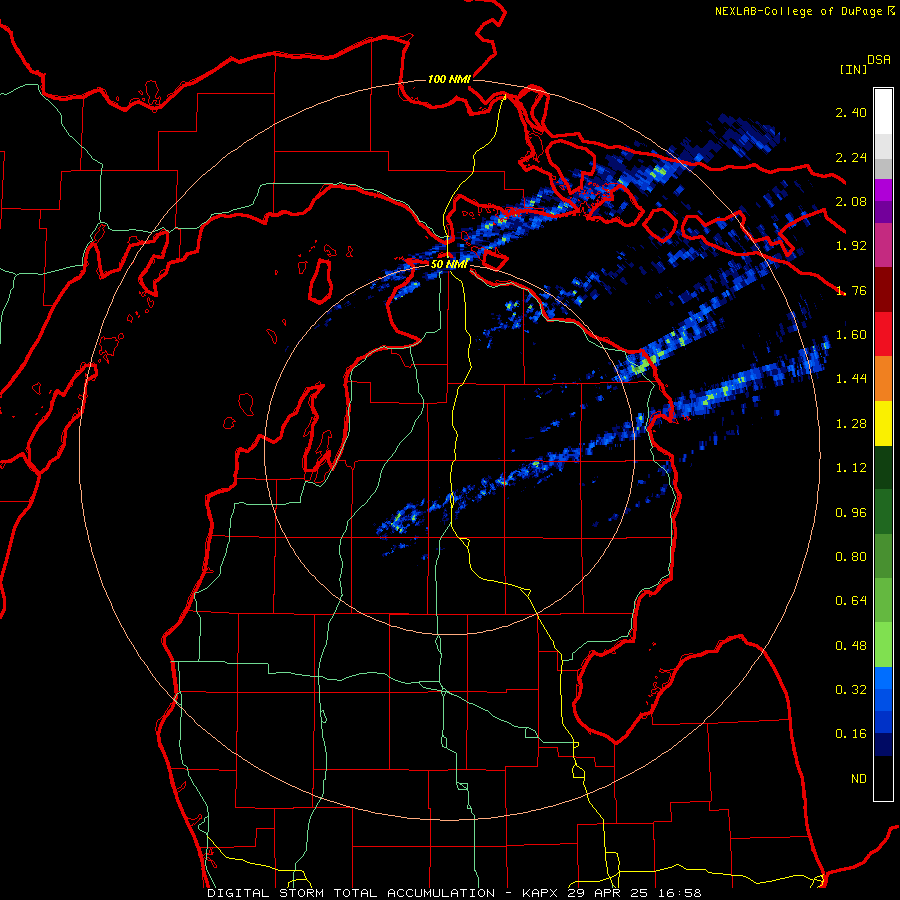The height and width of the screenshot is (900, 900).
Task: Select the white swatch at the top of the legend
Action: [883, 112]
